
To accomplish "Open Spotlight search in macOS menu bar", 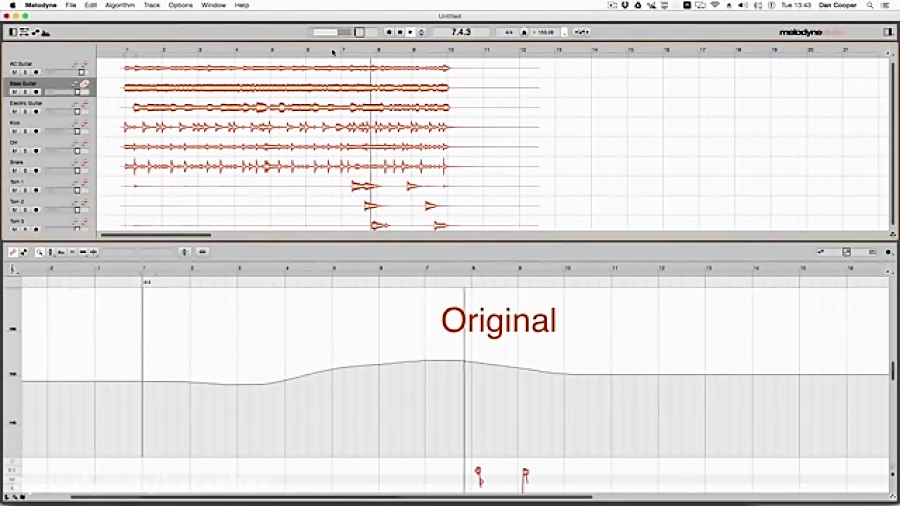I will (x=870, y=5).
